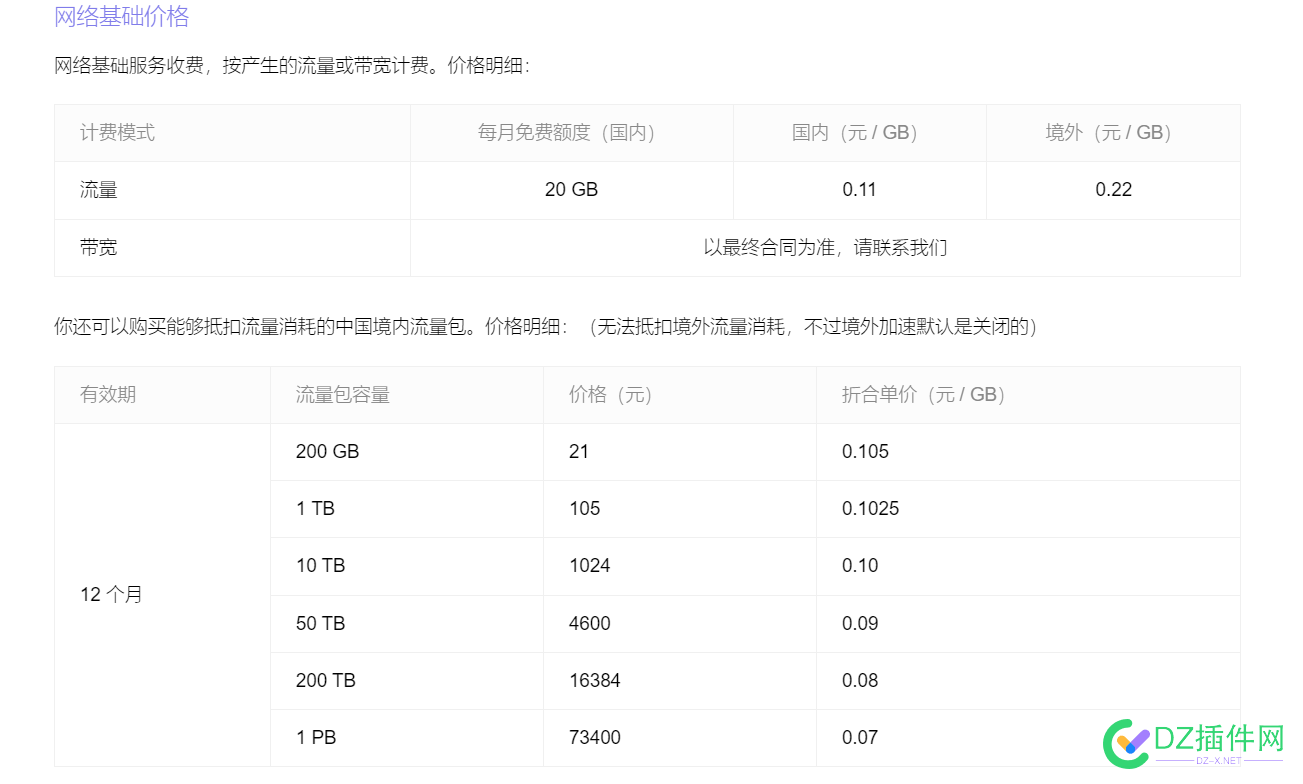Click the sentence starting 网络基础服务收费

coord(291,66)
